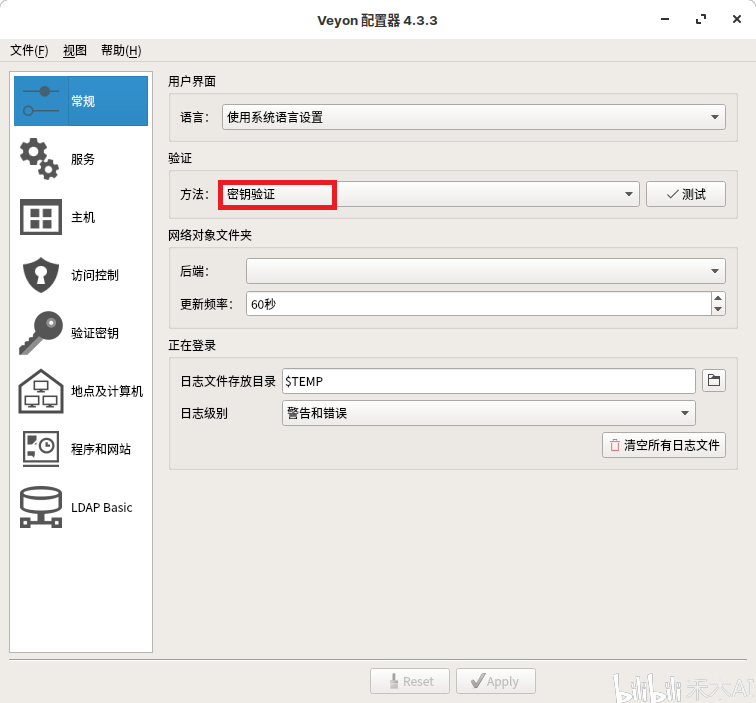Click the folder browse icon for log directory
Image resolution: width=756 pixels, height=703 pixels.
coord(714,380)
